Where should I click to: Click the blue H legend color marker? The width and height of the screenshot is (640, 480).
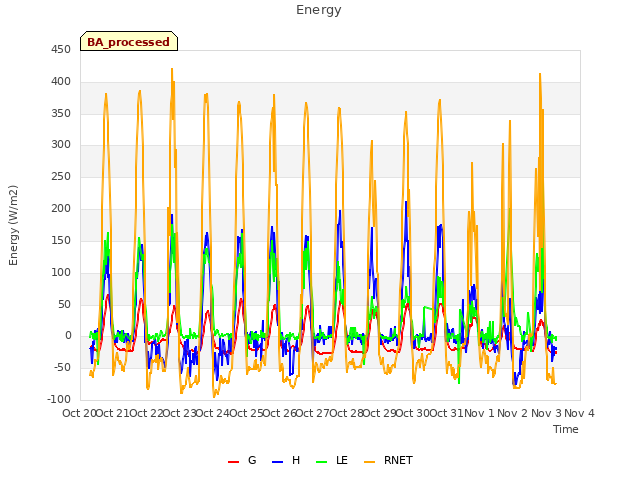(277, 462)
